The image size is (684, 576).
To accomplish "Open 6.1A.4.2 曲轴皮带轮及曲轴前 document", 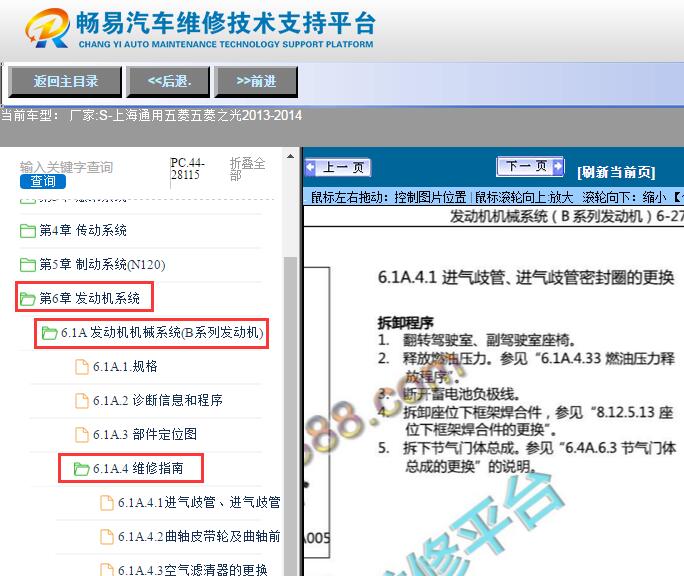I will tap(199, 537).
